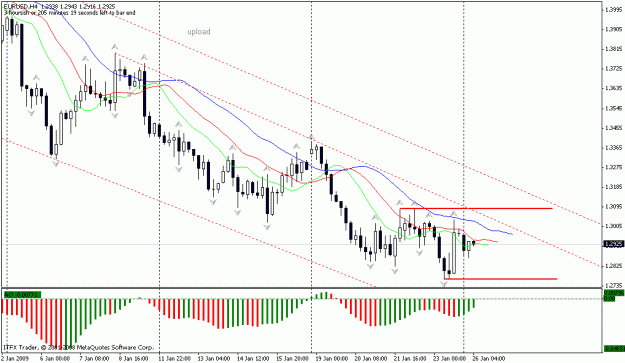
Task: Click the '19 Jan 00:00' time label
Action: (332, 358)
